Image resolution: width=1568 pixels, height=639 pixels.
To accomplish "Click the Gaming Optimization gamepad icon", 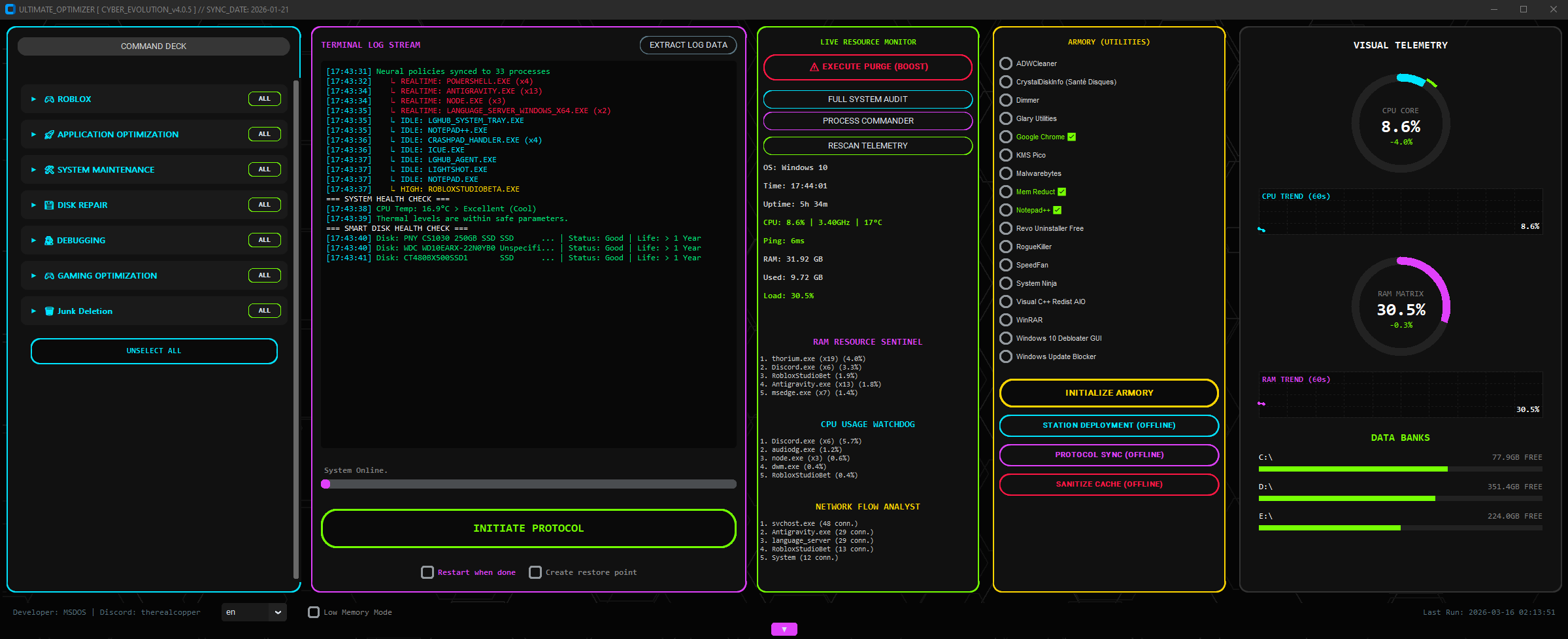I will click(49, 276).
